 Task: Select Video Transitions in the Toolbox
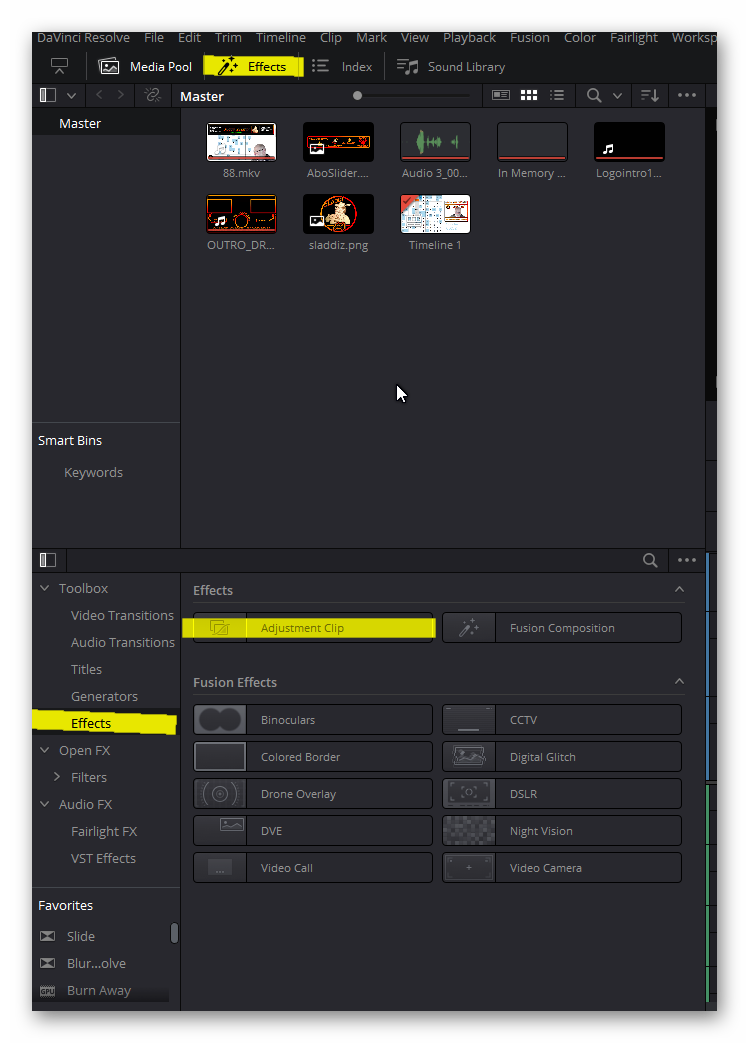click(x=122, y=615)
